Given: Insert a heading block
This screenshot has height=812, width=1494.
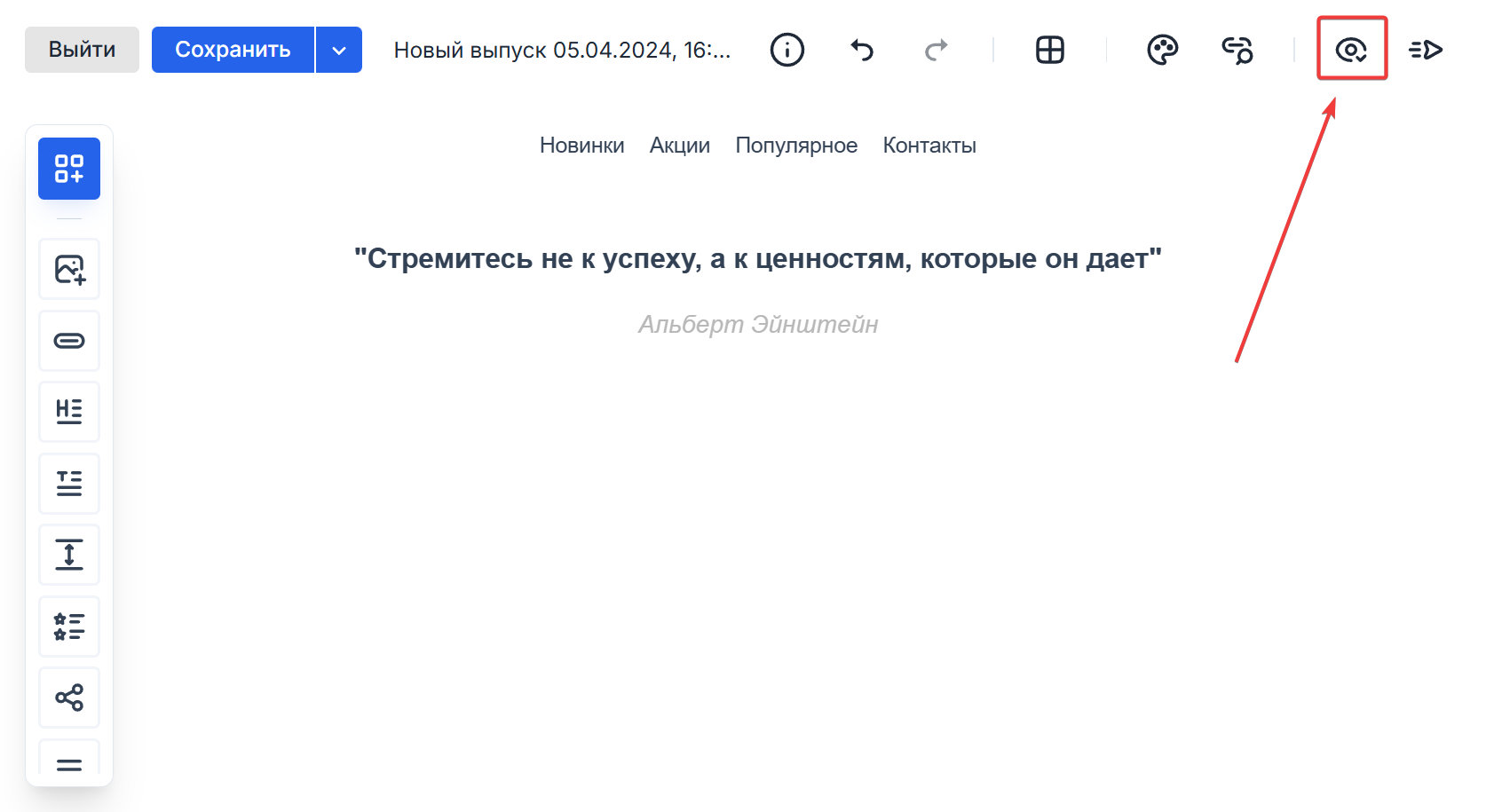Looking at the screenshot, I should [69, 411].
